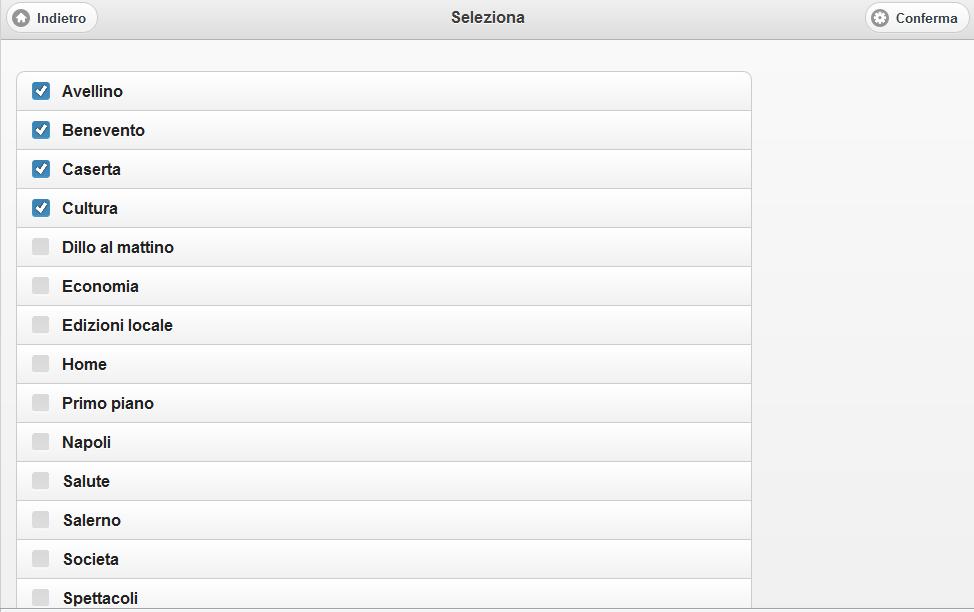The image size is (974, 612).
Task: Click the gear icon in Conferma button
Action: 880,18
